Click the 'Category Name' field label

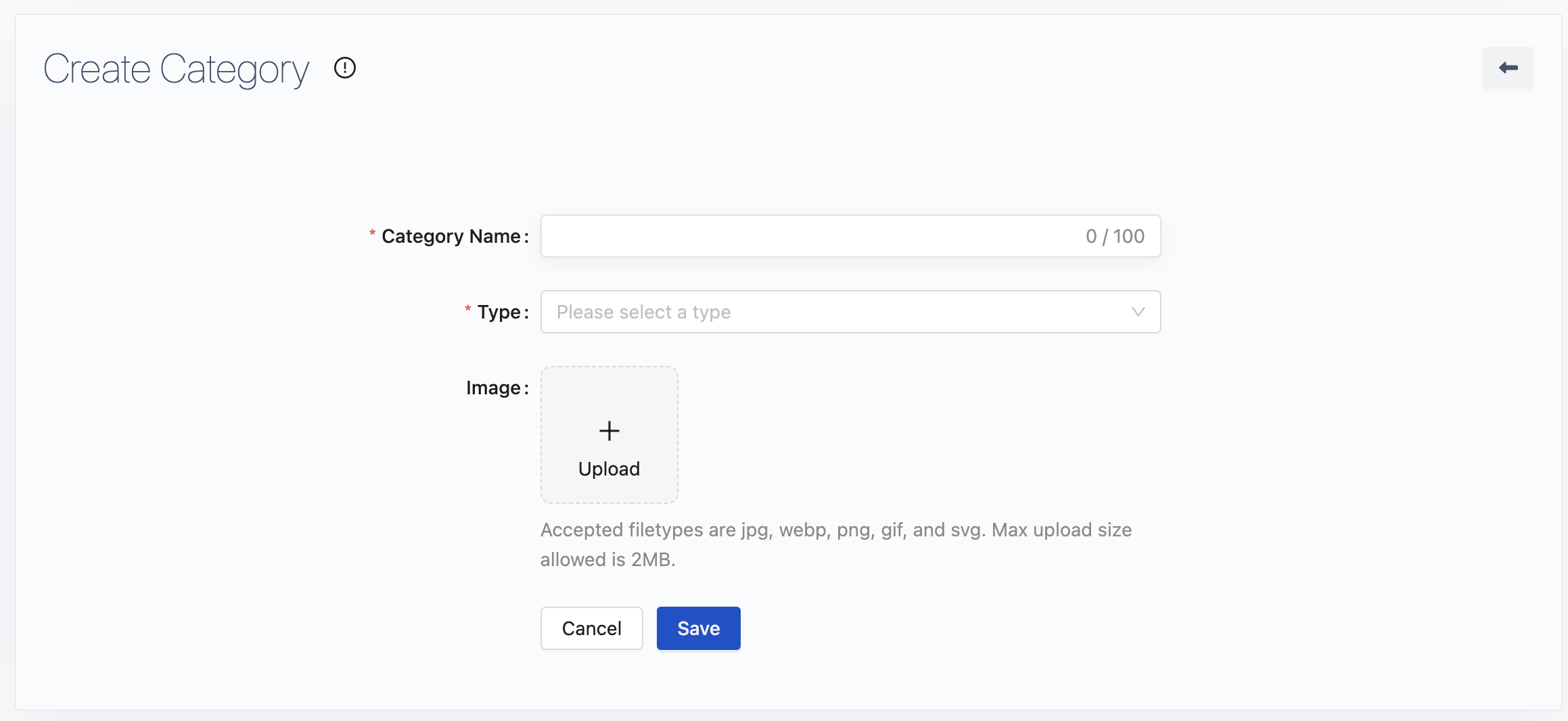click(451, 236)
